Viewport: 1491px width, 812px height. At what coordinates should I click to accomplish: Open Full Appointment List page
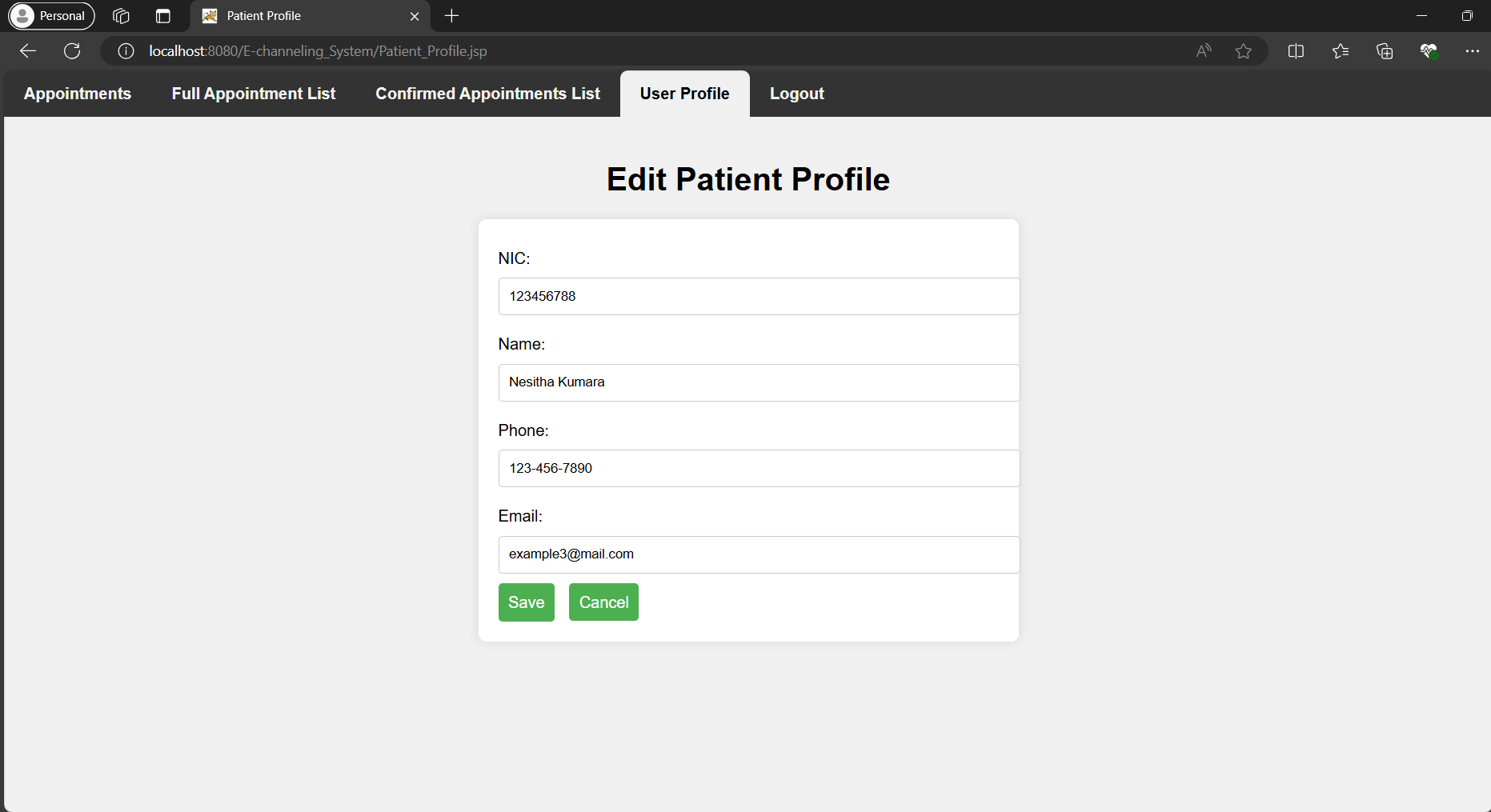coord(254,94)
